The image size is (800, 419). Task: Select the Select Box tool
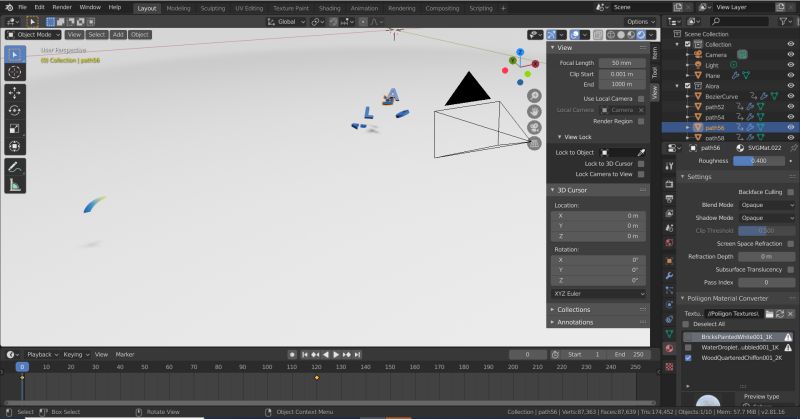pyautogui.click(x=15, y=54)
